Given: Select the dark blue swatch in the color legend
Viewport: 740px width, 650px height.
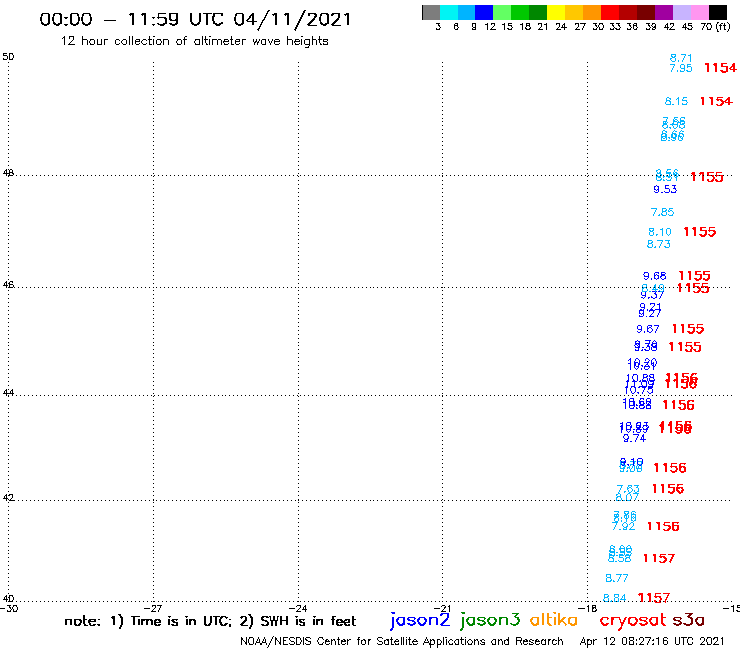Looking at the screenshot, I should point(484,12).
